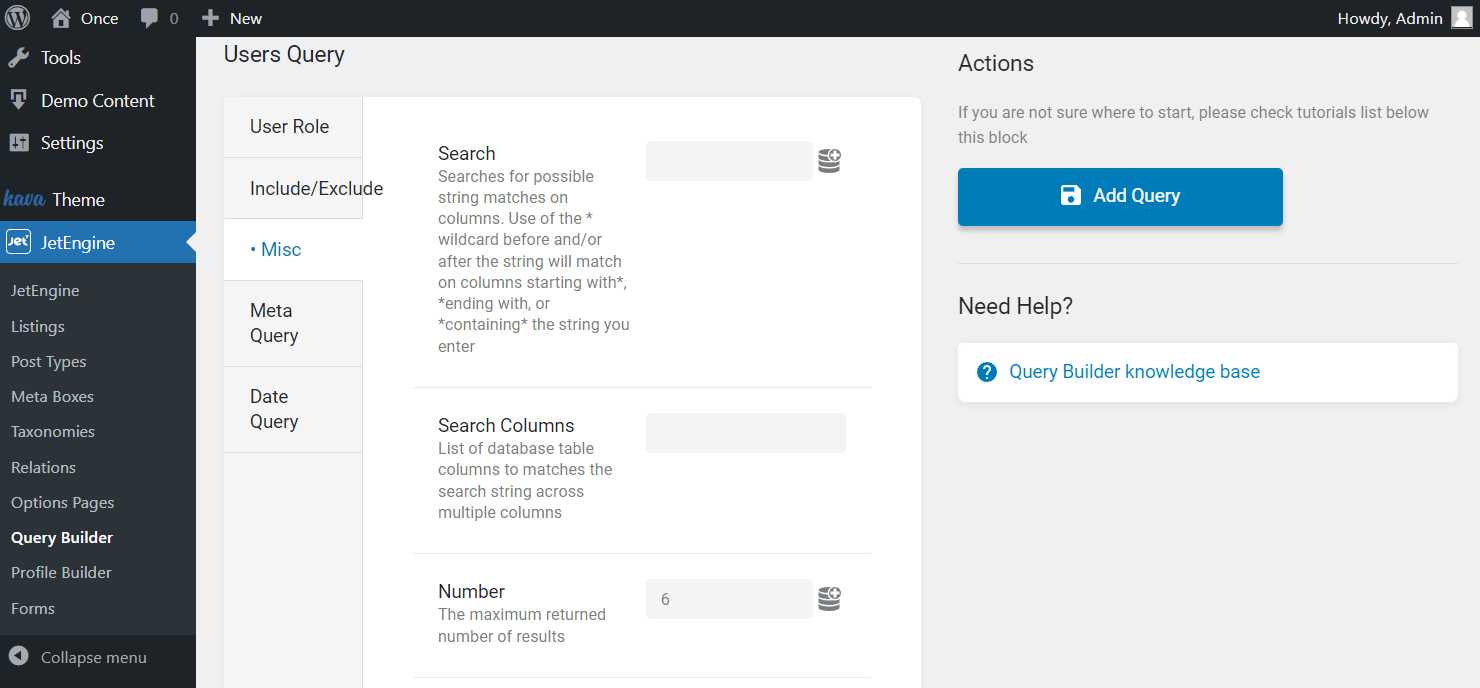Focus the Number input field showing 6
The height and width of the screenshot is (688, 1480).
tap(729, 599)
